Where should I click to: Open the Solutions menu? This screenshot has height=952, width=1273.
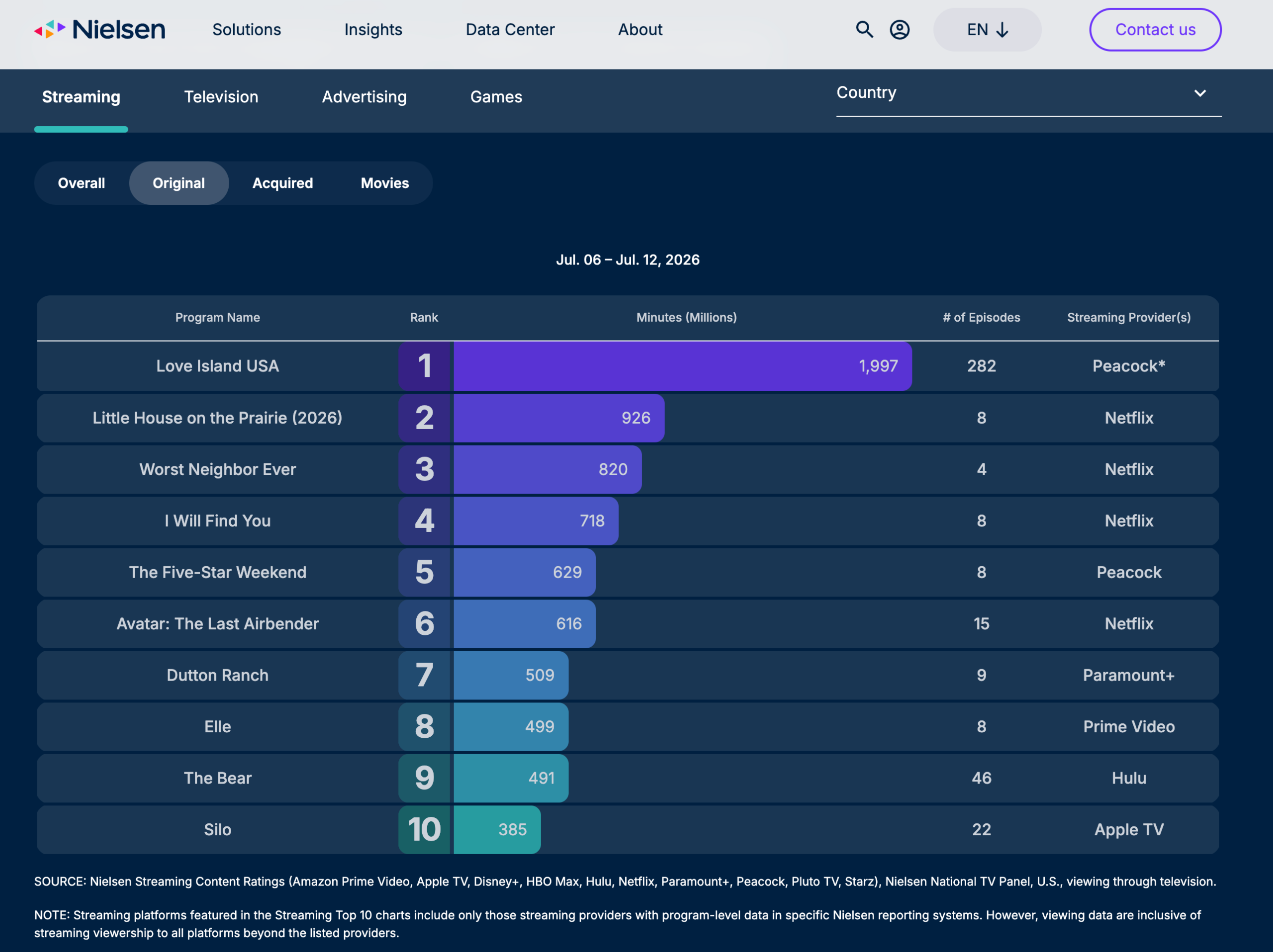[247, 29]
